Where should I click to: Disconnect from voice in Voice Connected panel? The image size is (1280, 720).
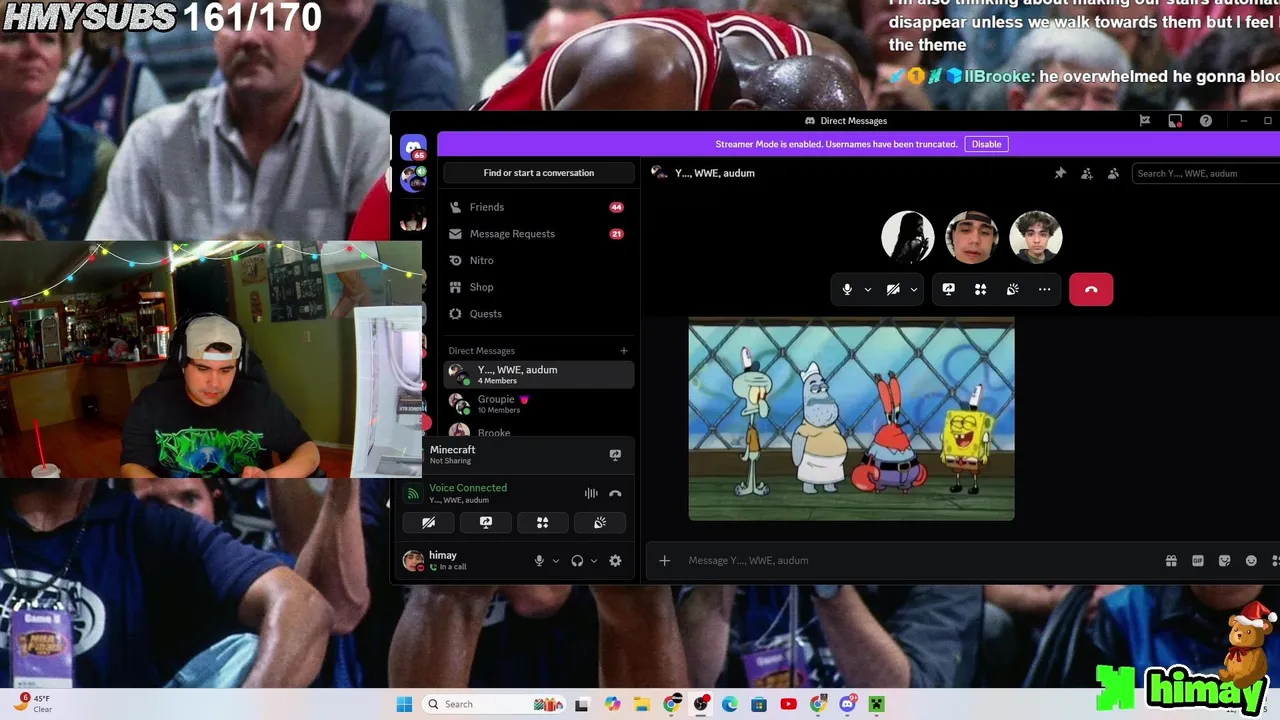(x=615, y=493)
